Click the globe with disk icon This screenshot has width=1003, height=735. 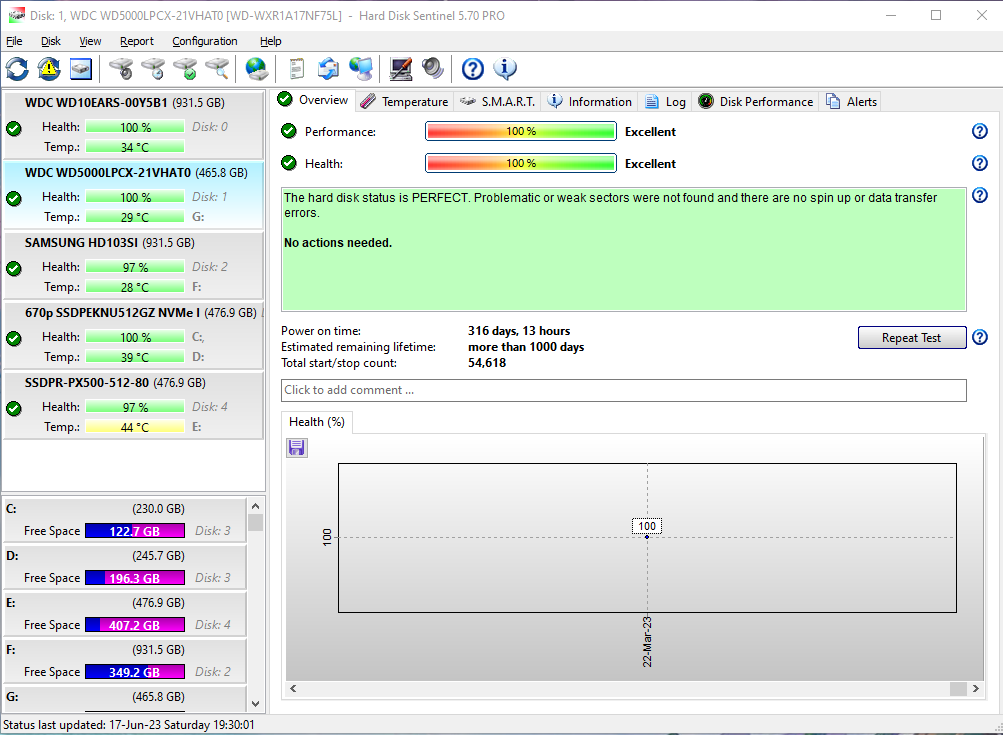coord(257,68)
